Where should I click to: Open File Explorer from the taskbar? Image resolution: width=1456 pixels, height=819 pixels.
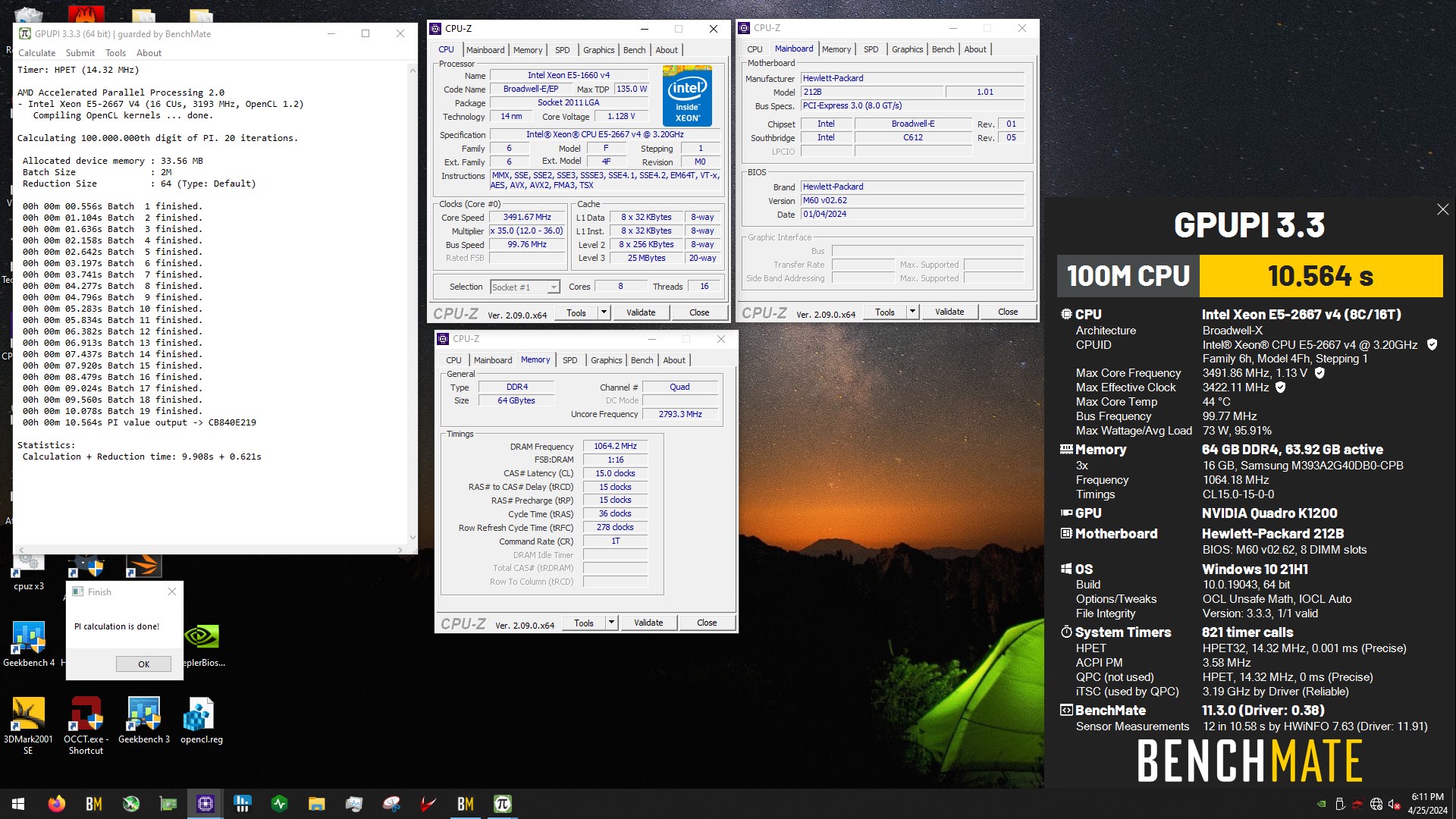(x=317, y=804)
